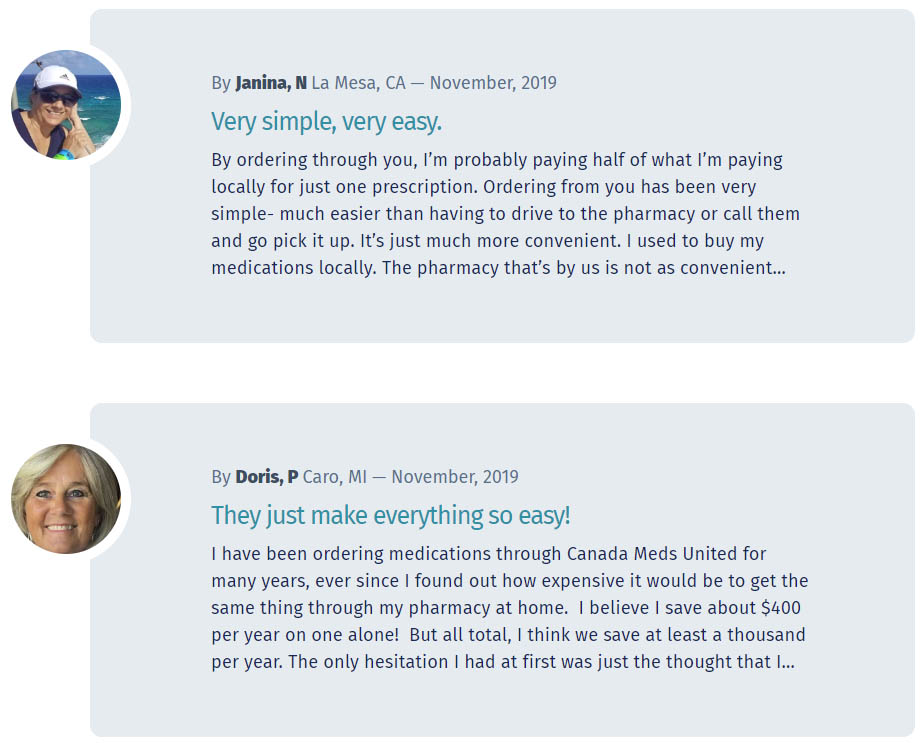Select Janina's November, 2019 date
The width and height of the screenshot is (924, 747).
[493, 83]
